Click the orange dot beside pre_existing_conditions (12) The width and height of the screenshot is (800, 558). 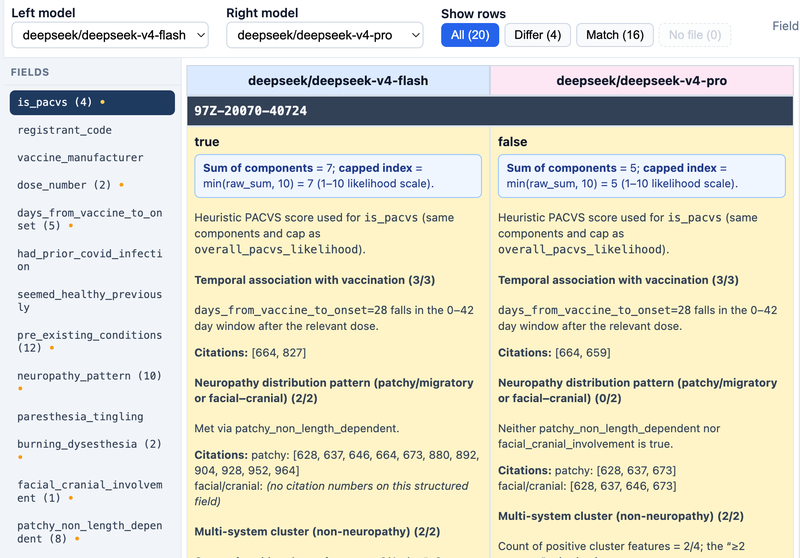pos(52,348)
